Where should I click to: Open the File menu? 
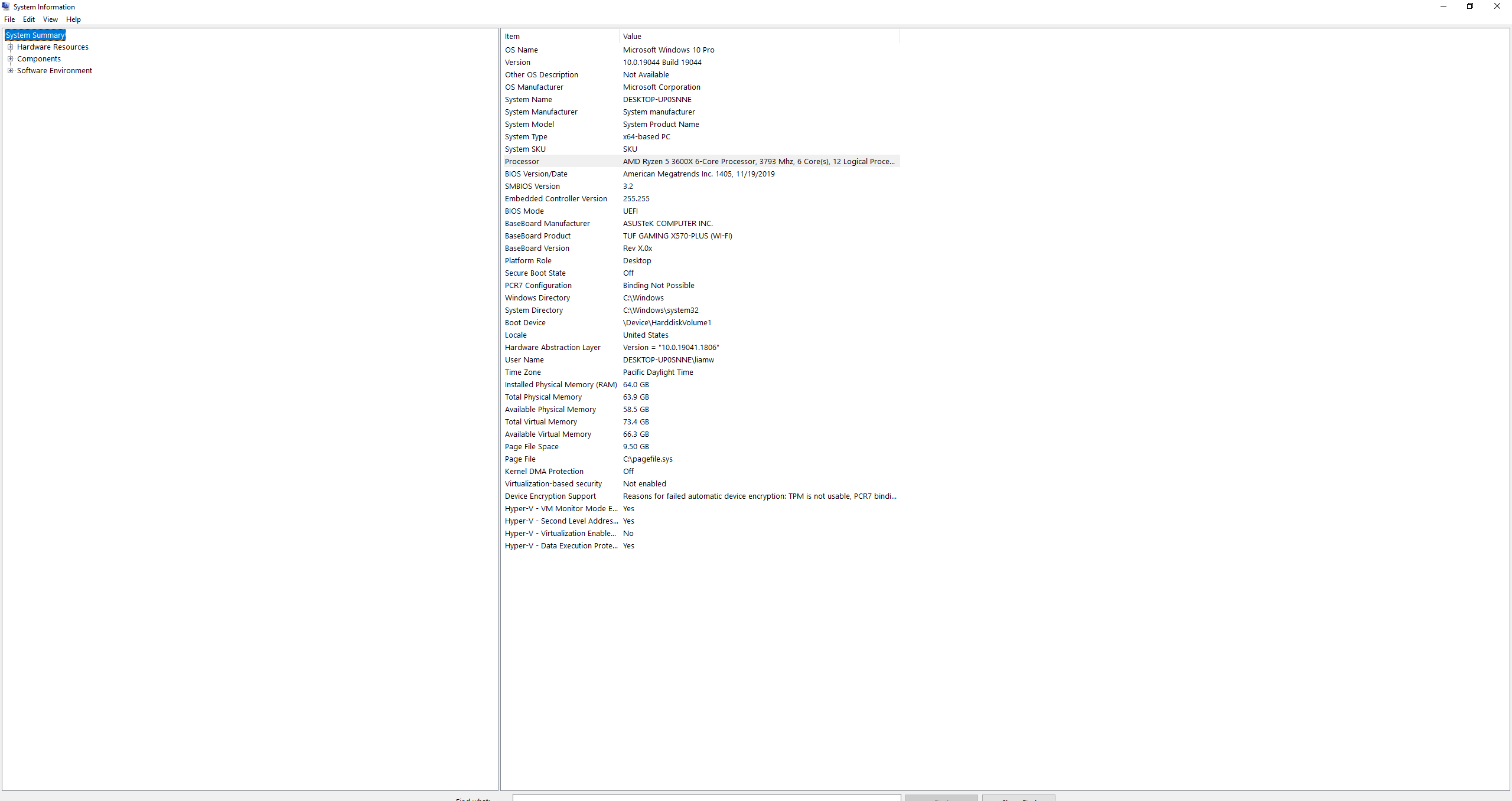9,19
